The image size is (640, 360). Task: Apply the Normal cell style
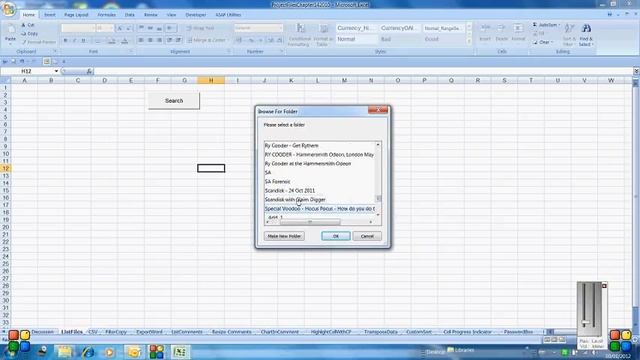click(357, 39)
